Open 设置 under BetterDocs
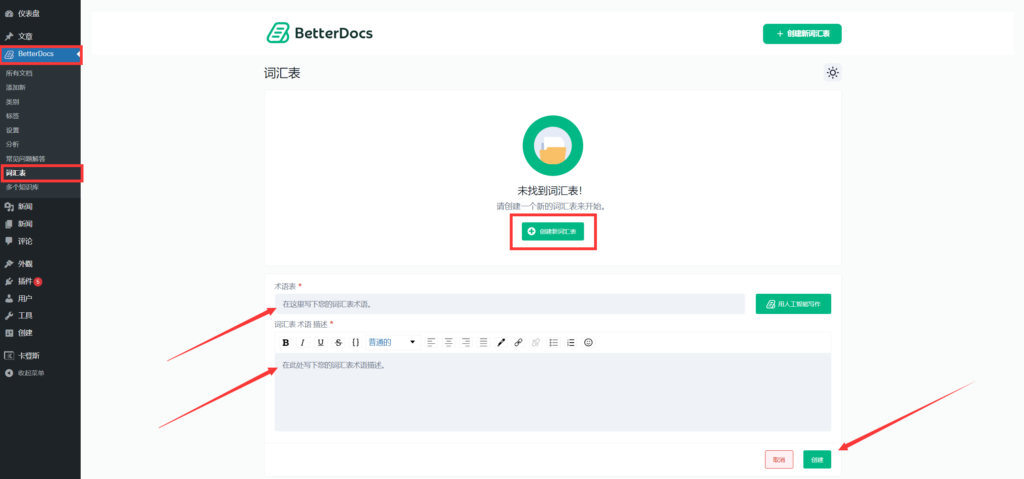Image resolution: width=1024 pixels, height=479 pixels. coord(12,130)
